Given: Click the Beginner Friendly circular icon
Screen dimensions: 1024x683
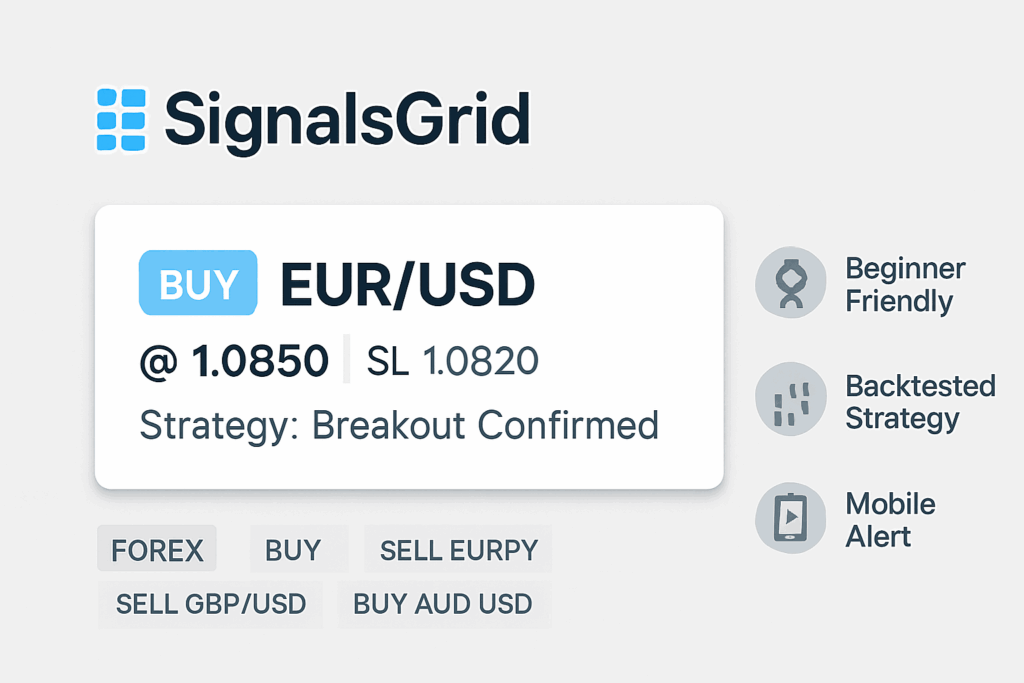Looking at the screenshot, I should (x=790, y=284).
